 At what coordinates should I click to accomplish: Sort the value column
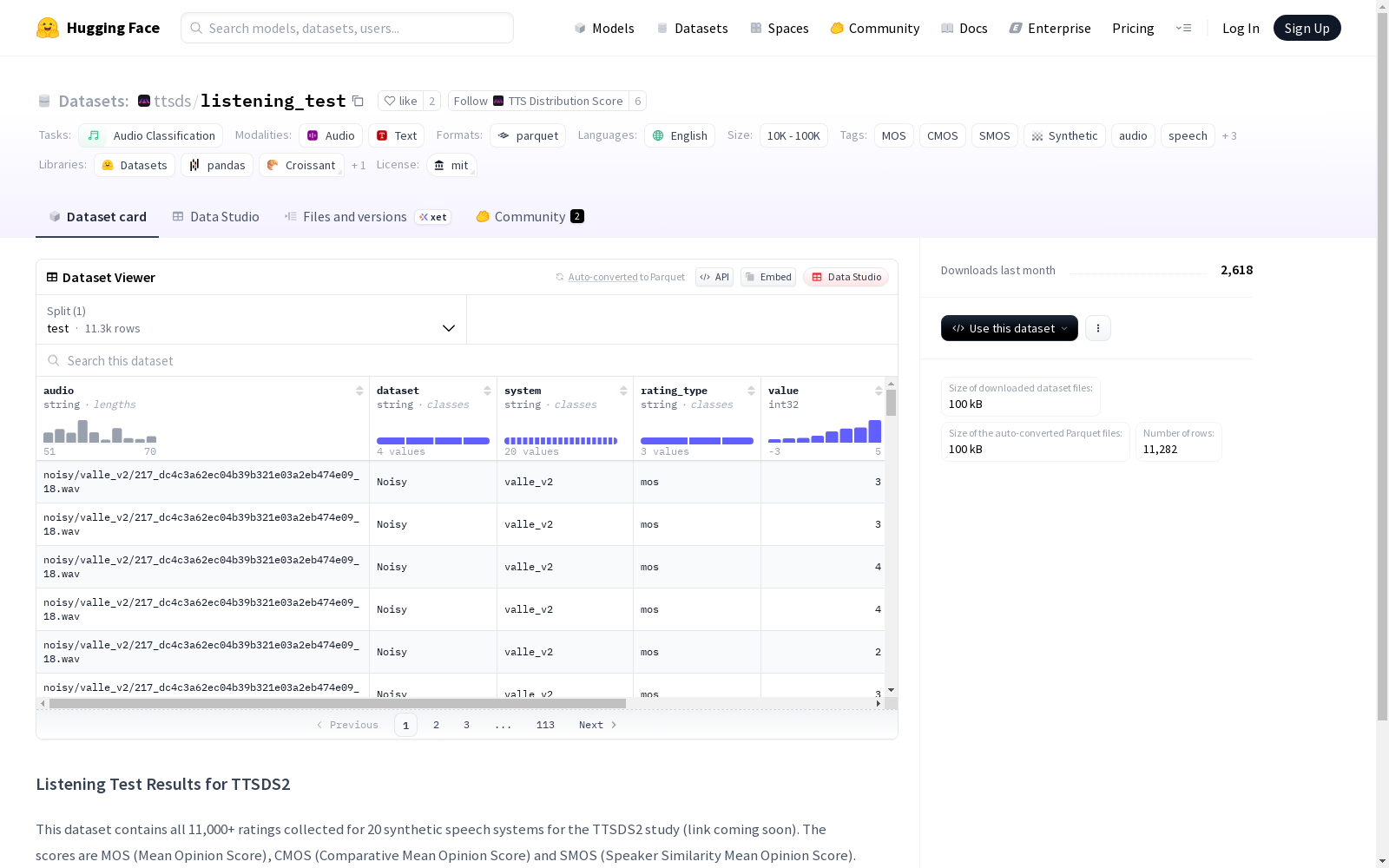[879, 391]
